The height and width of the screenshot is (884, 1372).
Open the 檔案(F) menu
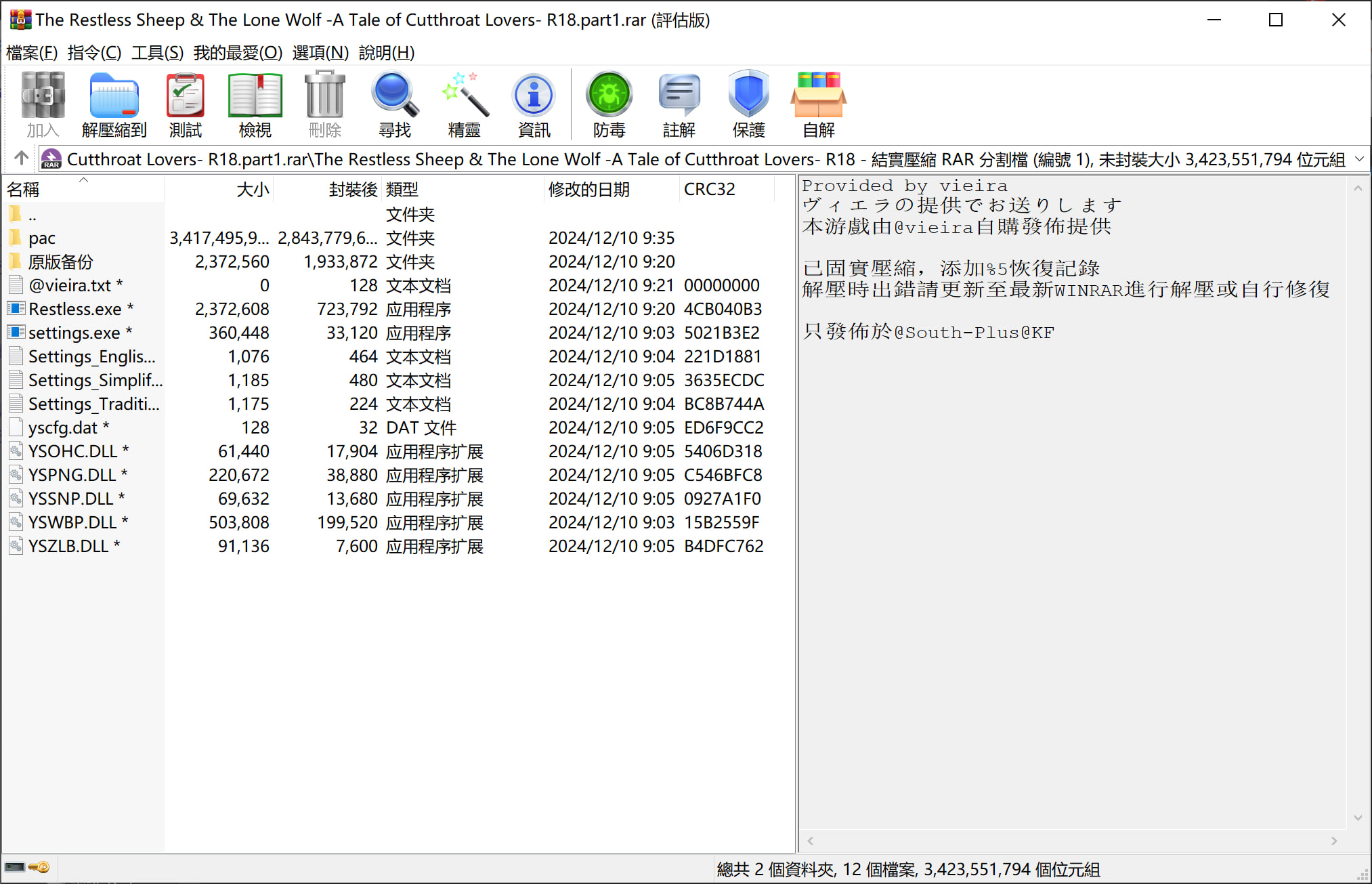tap(32, 53)
